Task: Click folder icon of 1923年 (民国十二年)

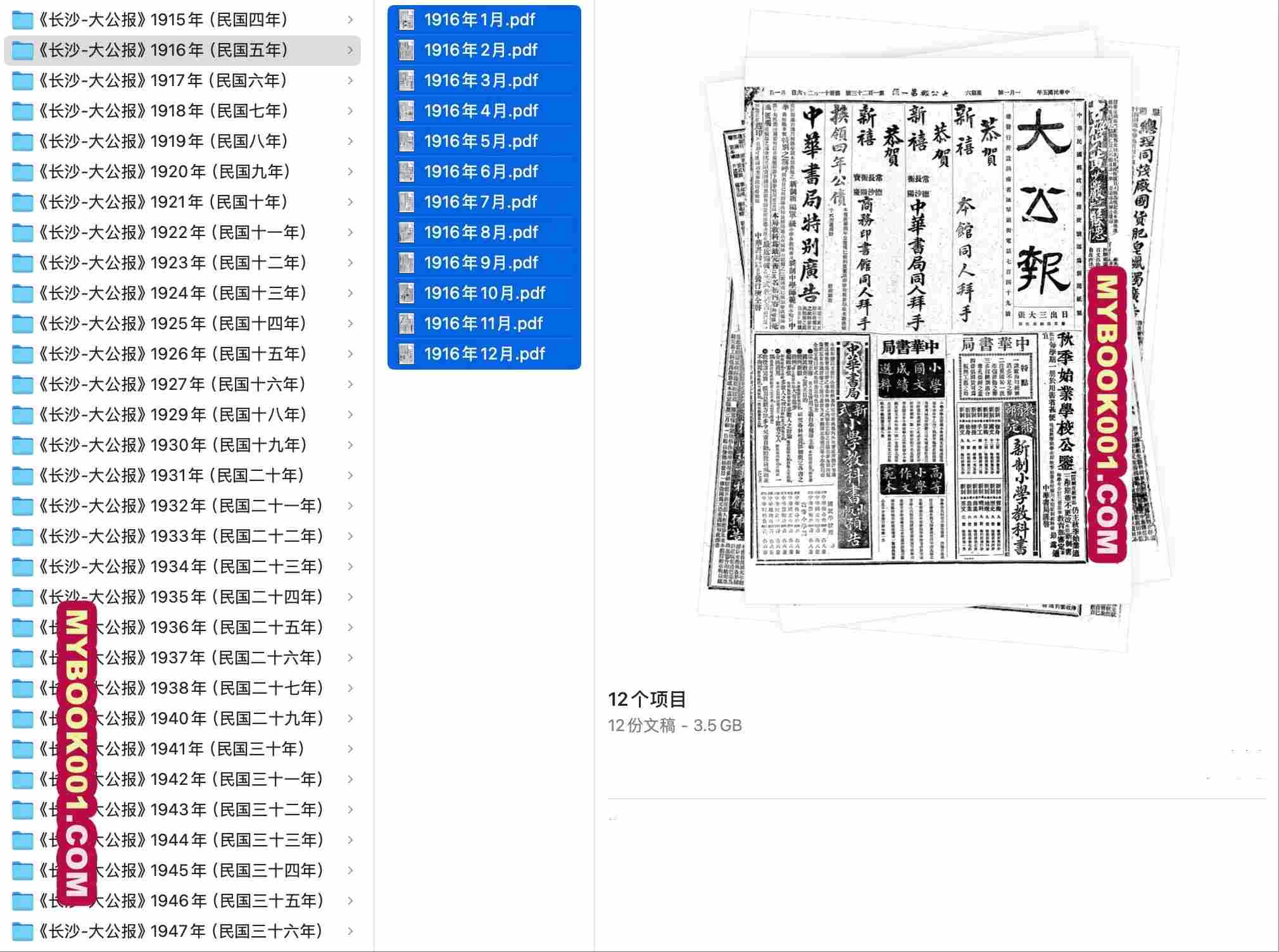Action: click(23, 263)
